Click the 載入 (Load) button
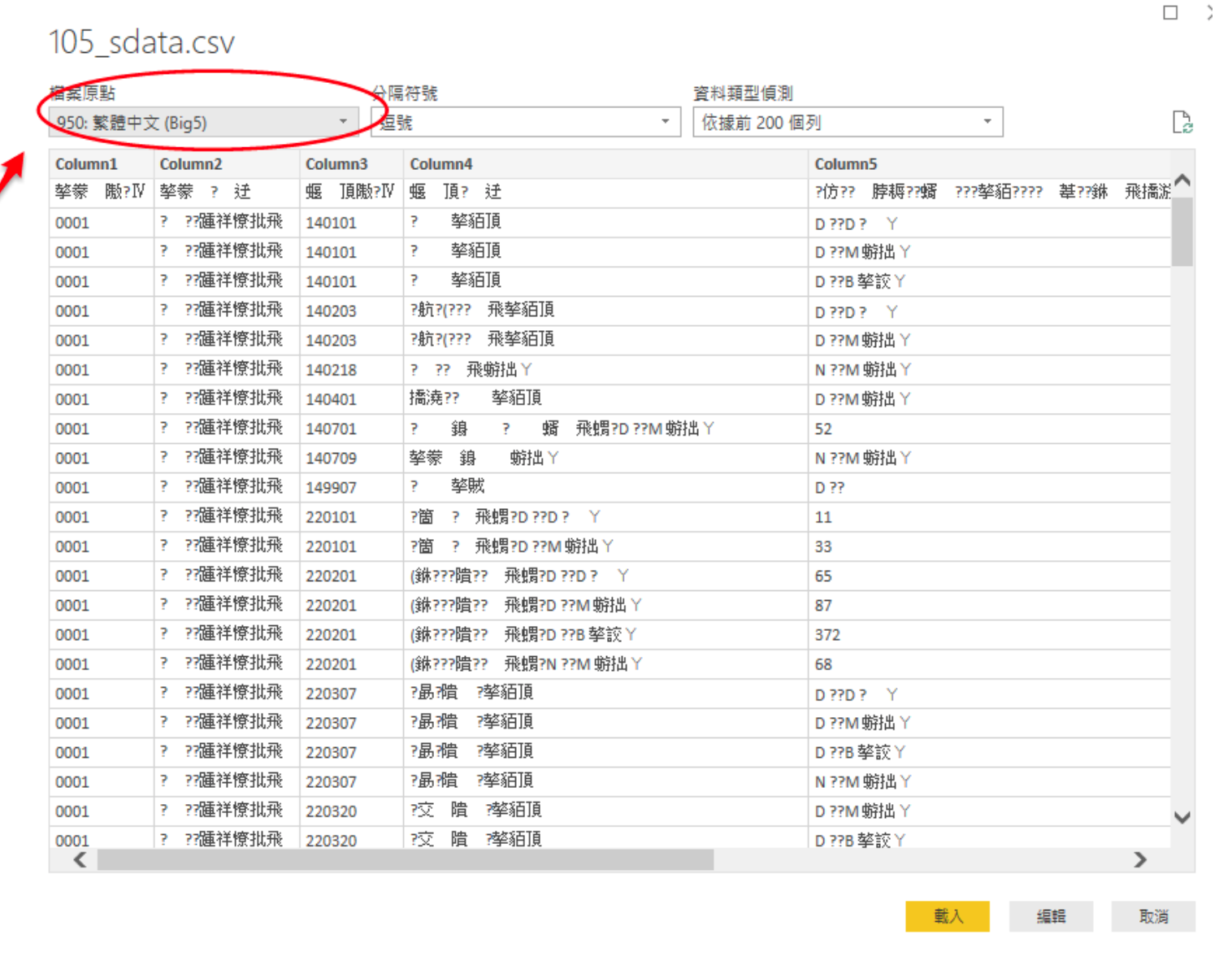Screen dimensions: 1232x961 click(x=948, y=916)
